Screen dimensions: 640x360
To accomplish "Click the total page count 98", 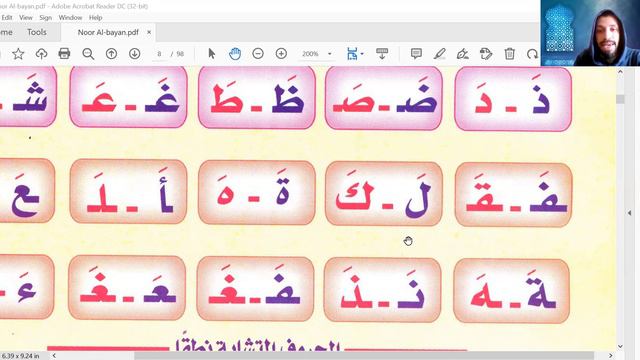I will tap(180, 54).
